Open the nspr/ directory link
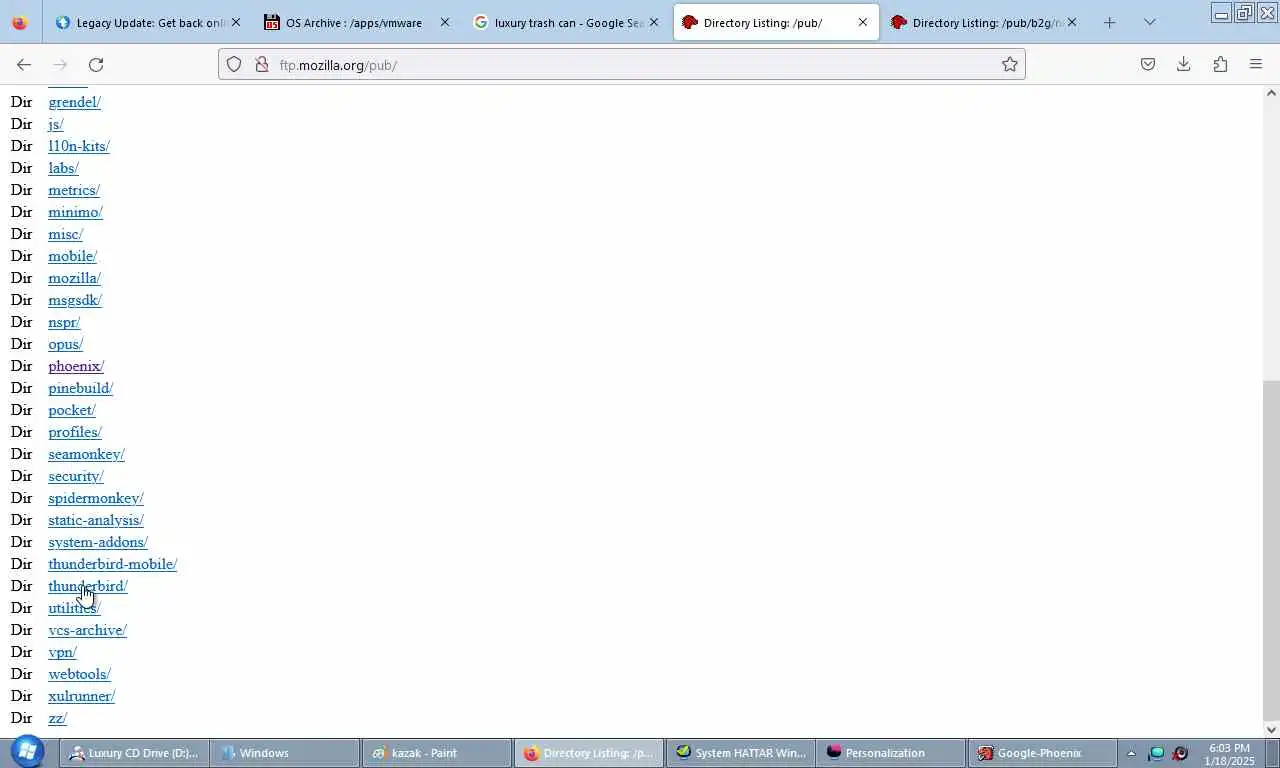This screenshot has width=1280, height=768. pyautogui.click(x=64, y=322)
